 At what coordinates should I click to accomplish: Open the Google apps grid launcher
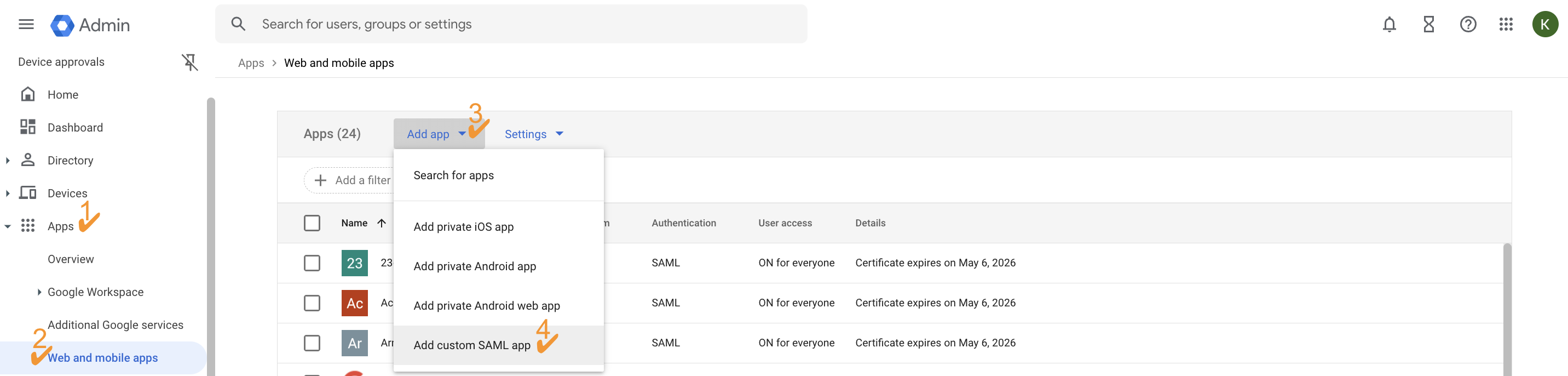coord(1505,24)
